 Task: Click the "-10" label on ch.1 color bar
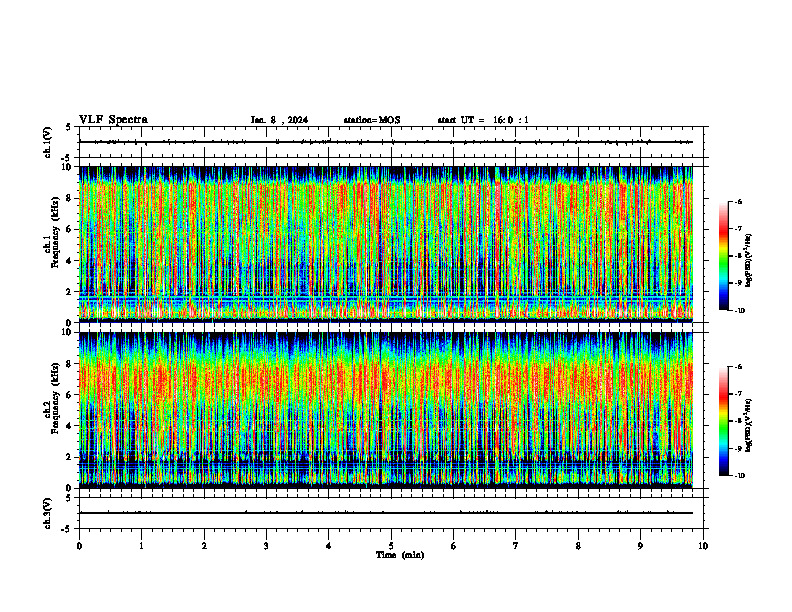pyautogui.click(x=739, y=311)
